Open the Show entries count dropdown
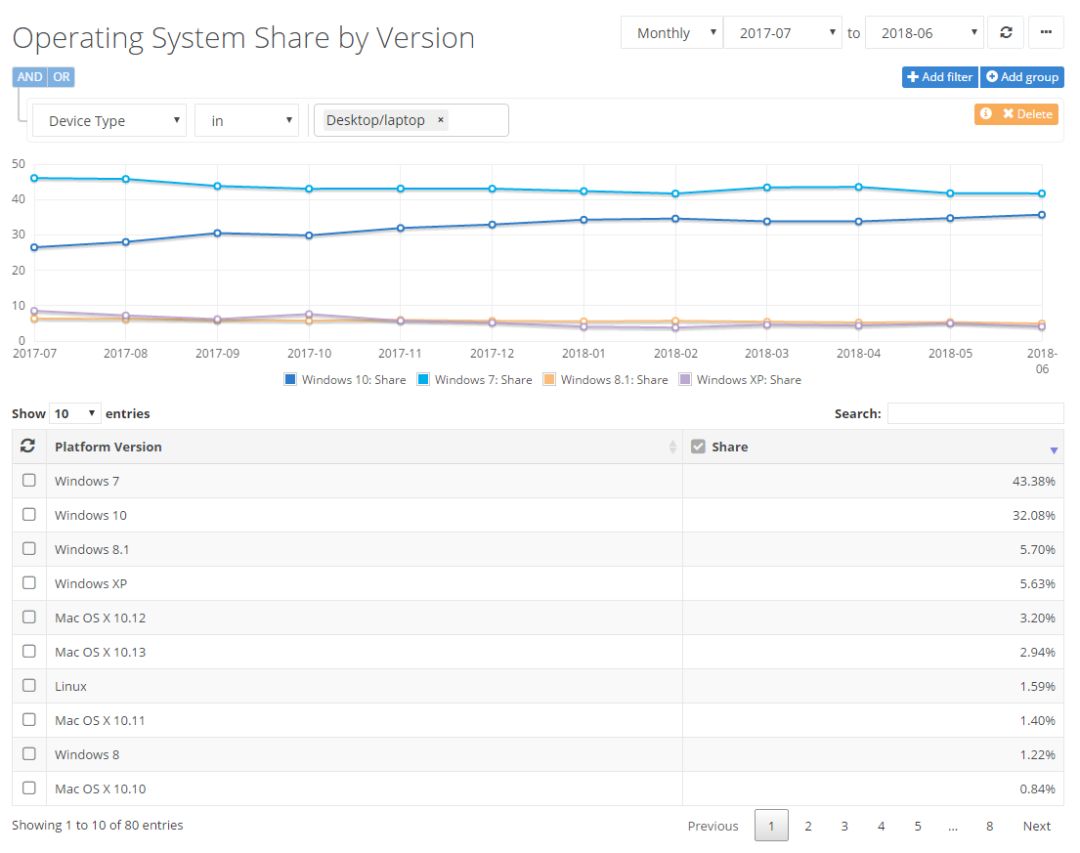The width and height of the screenshot is (1080, 853). click(x=75, y=413)
